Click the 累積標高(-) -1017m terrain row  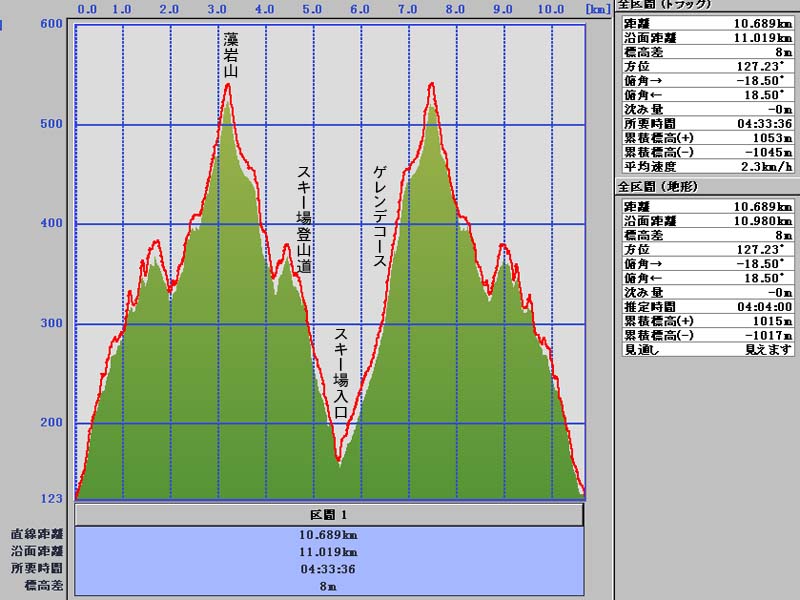click(709, 335)
